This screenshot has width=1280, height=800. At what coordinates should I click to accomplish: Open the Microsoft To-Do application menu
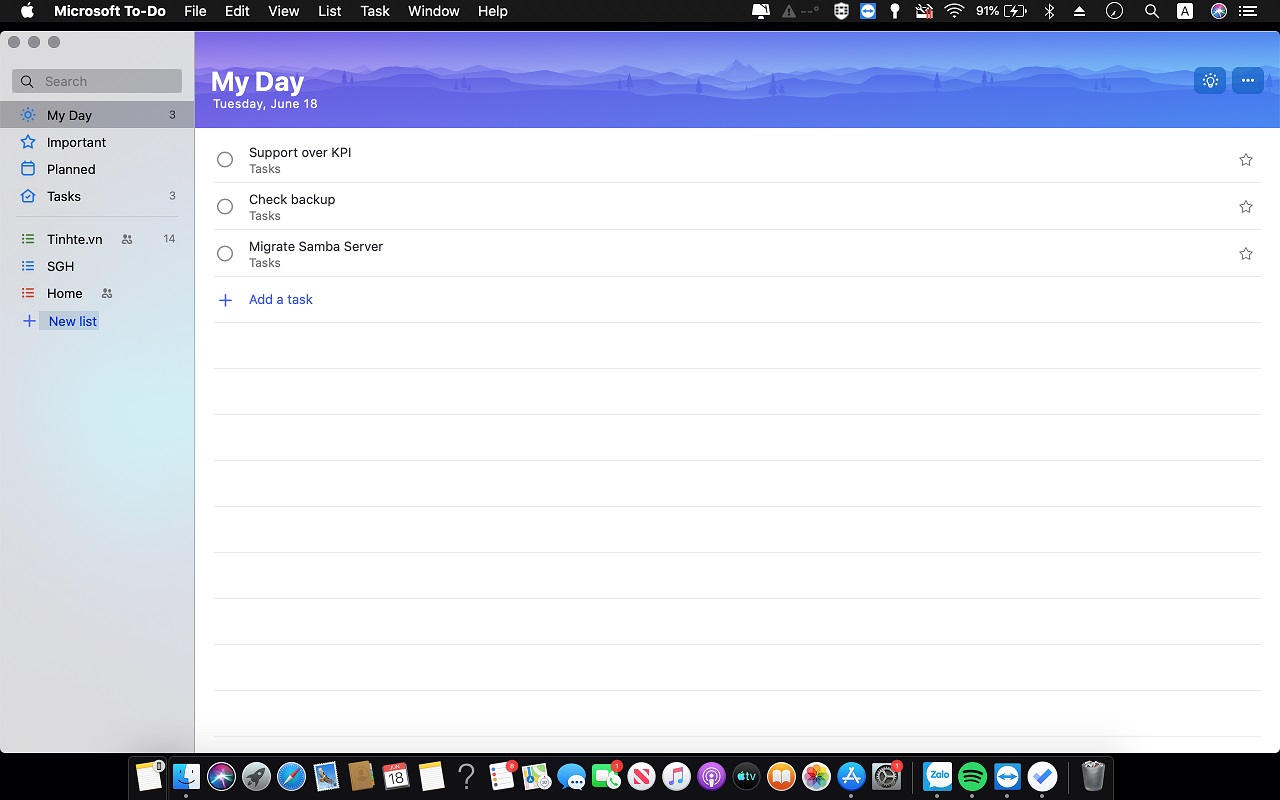click(x=110, y=11)
